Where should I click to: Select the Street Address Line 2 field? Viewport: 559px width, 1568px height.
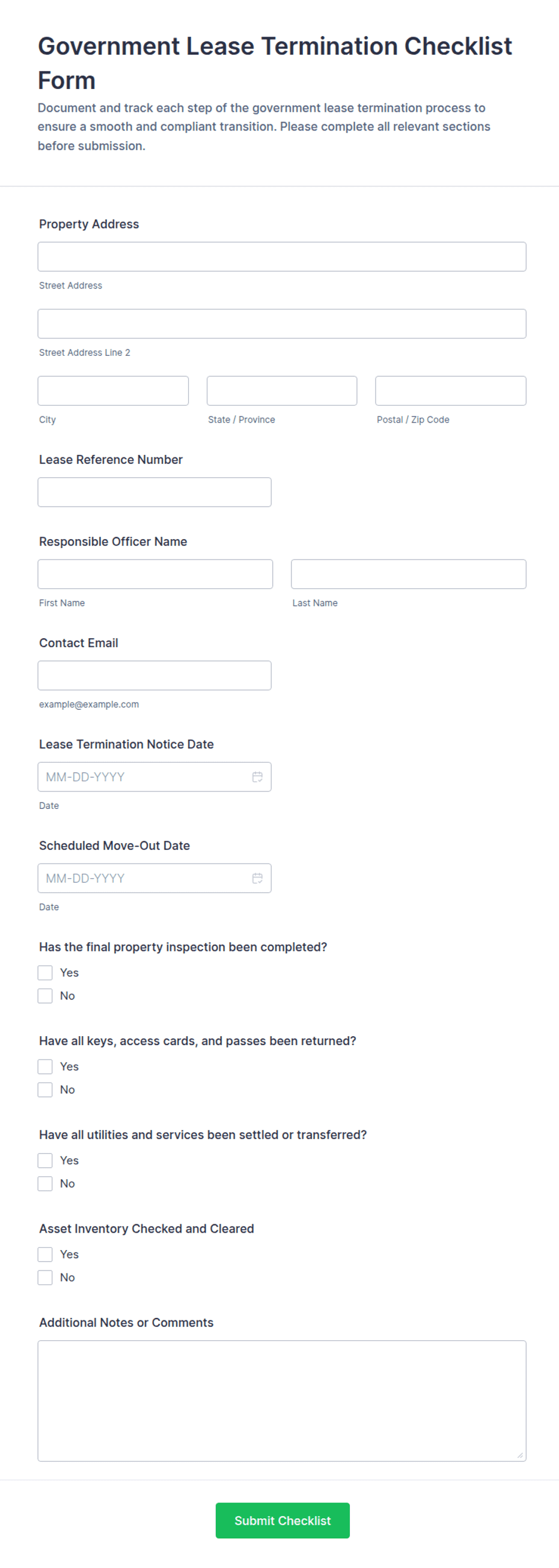[x=282, y=324]
